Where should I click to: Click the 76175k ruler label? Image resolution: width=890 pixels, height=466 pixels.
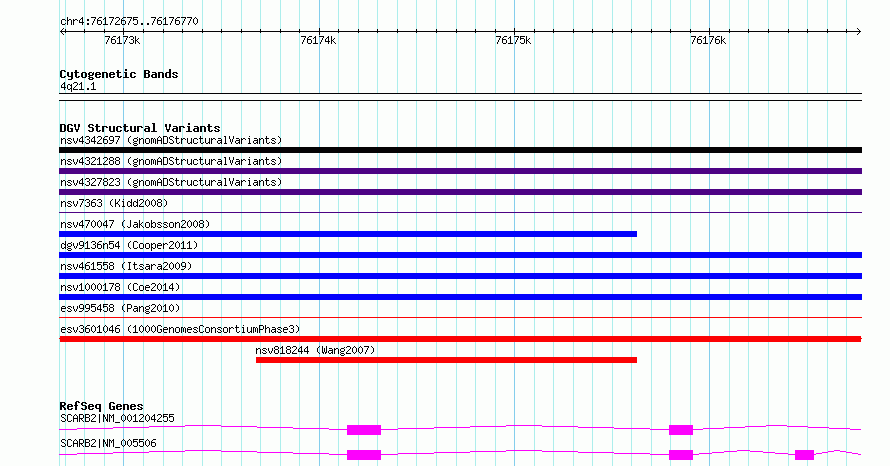click(513, 40)
